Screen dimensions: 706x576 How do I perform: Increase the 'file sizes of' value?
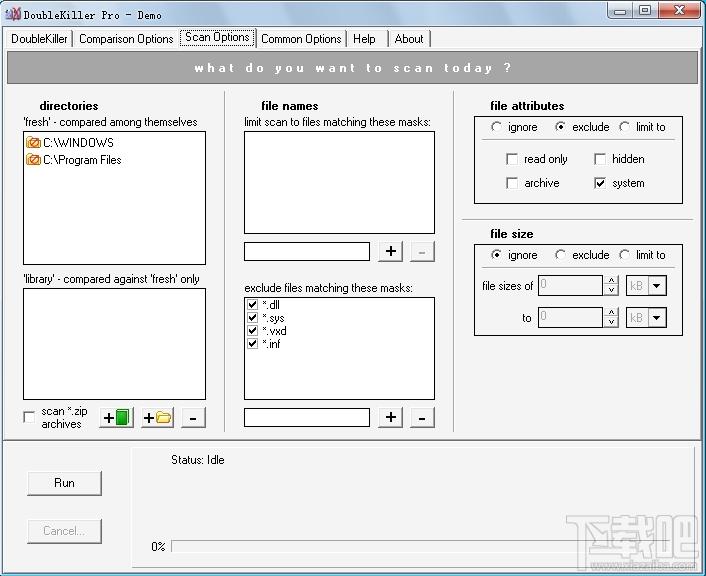(611, 281)
